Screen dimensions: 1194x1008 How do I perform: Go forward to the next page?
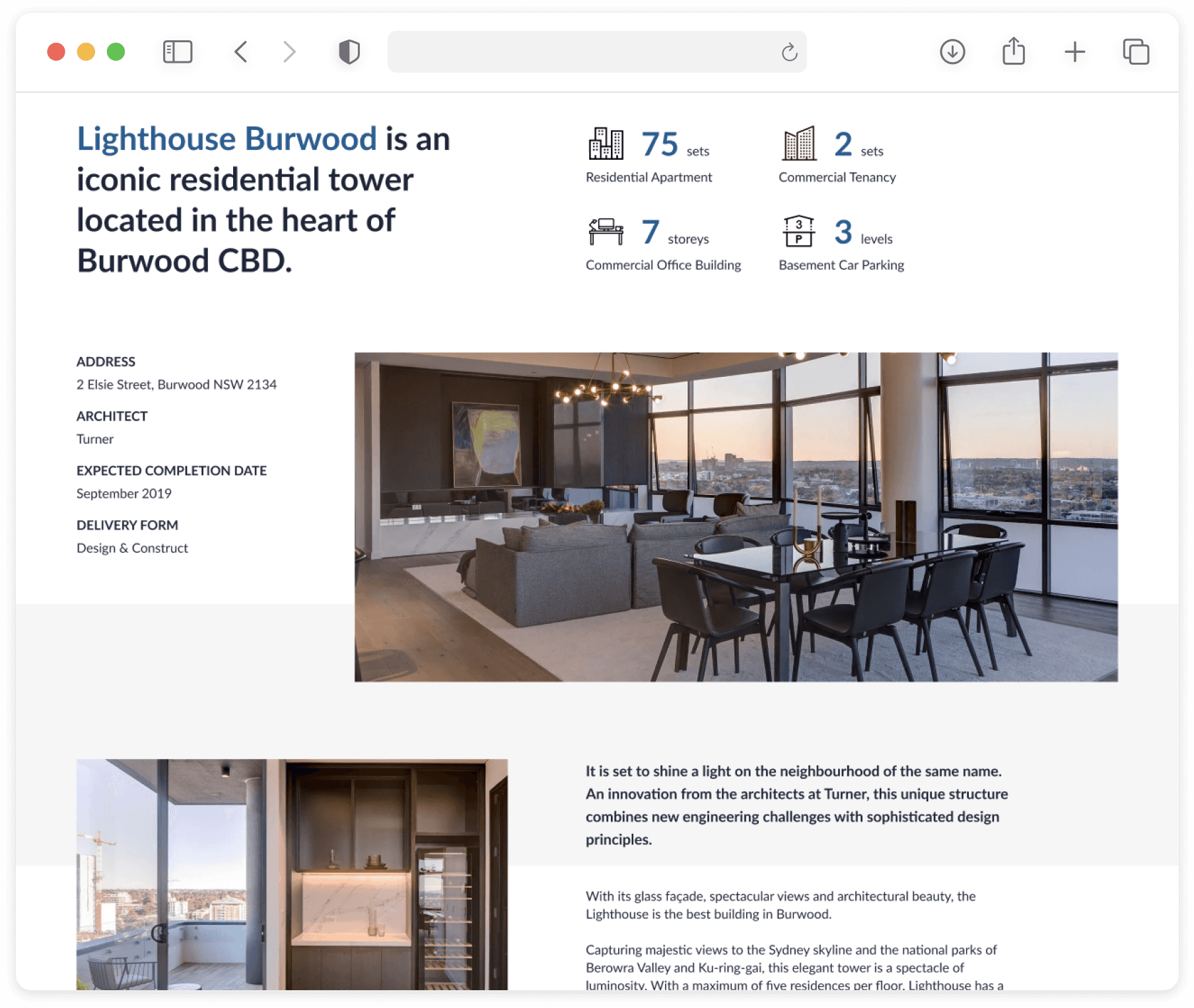tap(289, 51)
